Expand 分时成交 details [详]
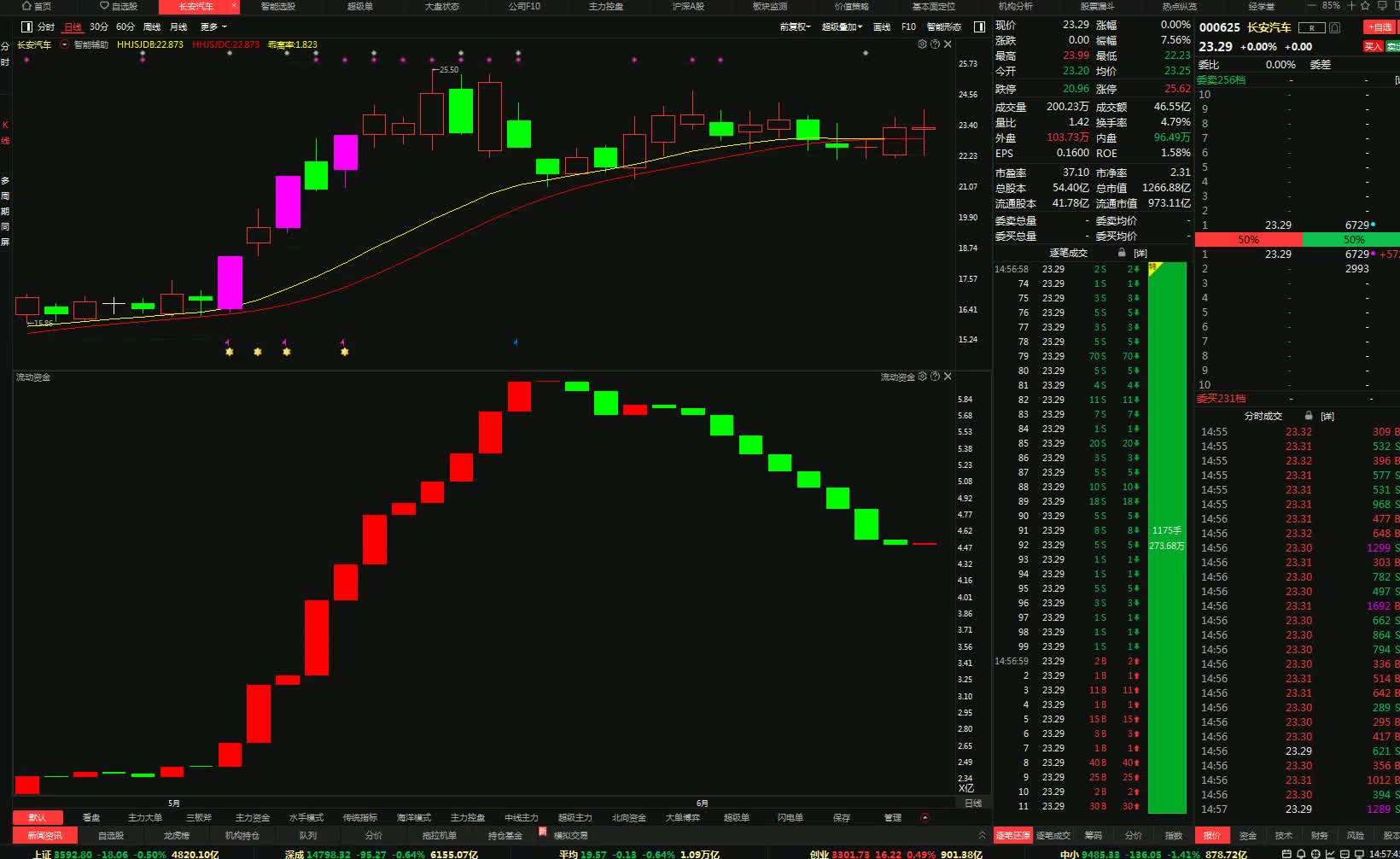 (1327, 416)
